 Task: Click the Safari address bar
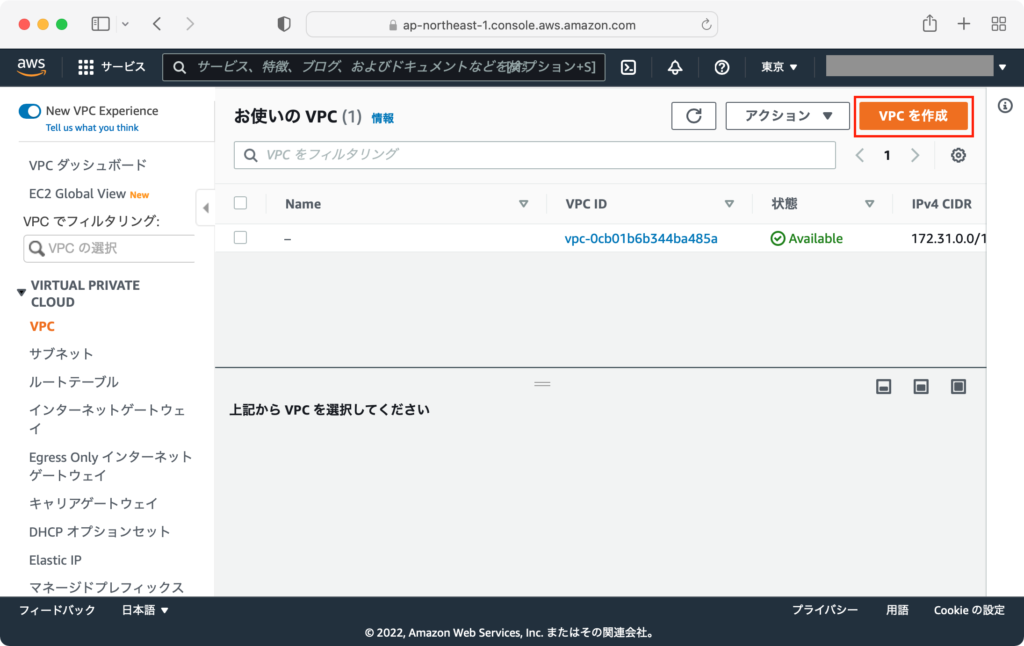(512, 25)
